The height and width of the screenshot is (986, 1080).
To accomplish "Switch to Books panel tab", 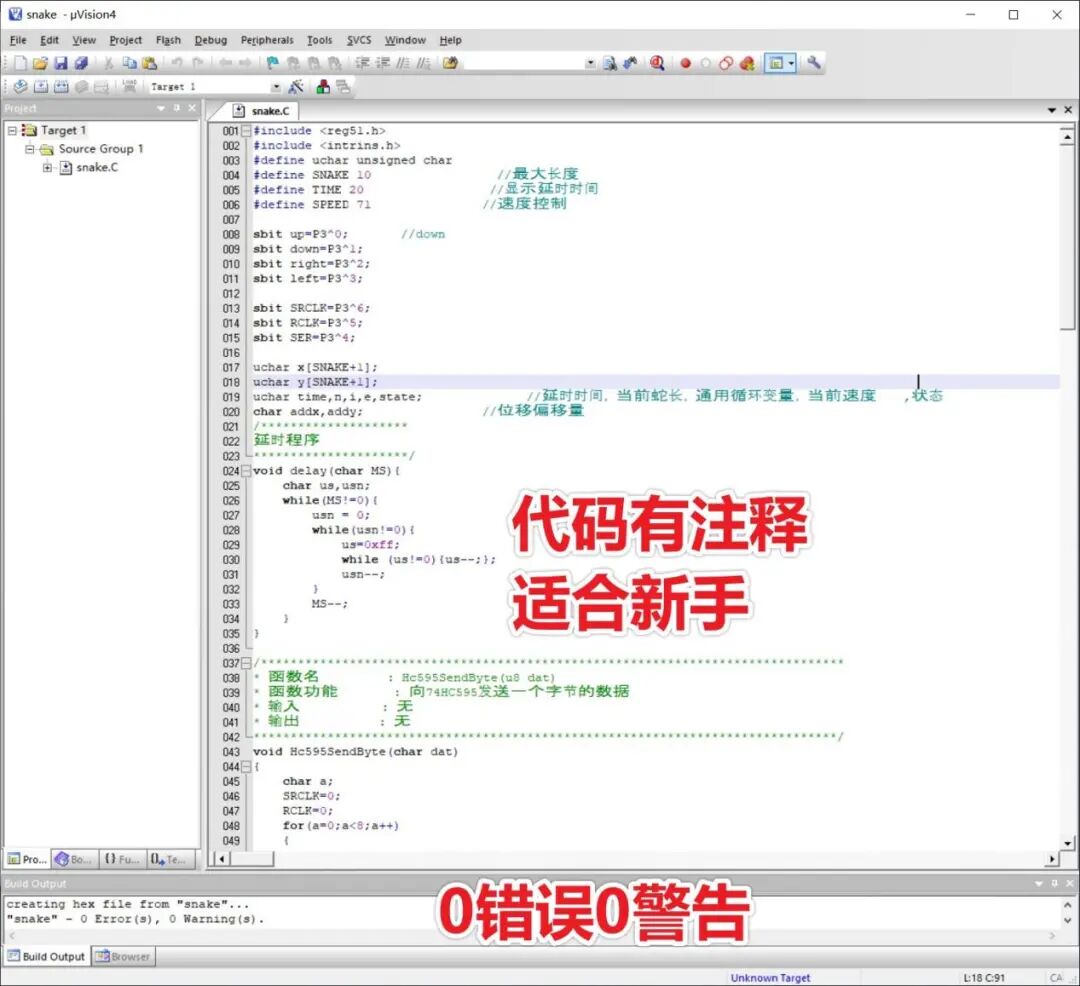I will [x=73, y=859].
